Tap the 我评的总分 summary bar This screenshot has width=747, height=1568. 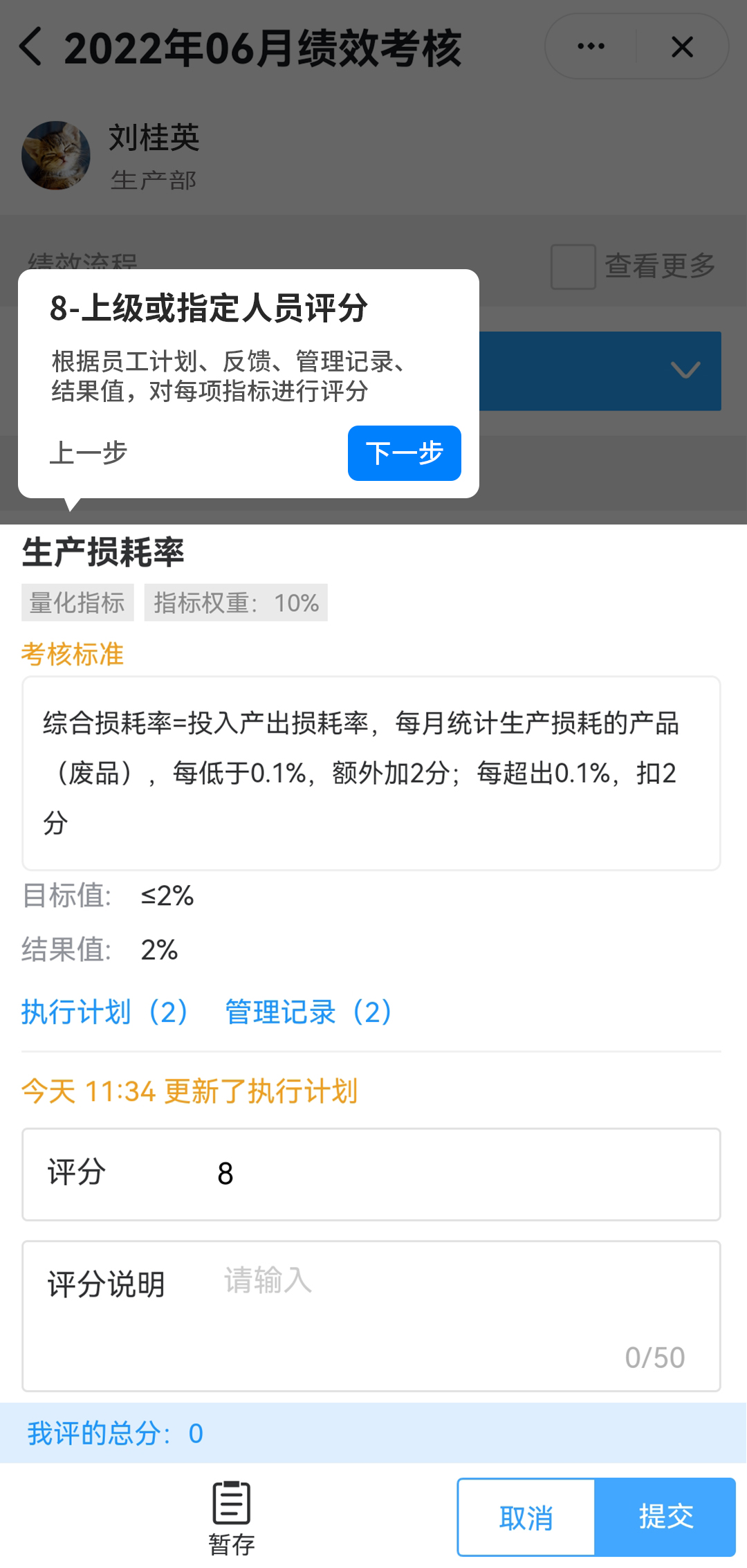[x=373, y=1433]
